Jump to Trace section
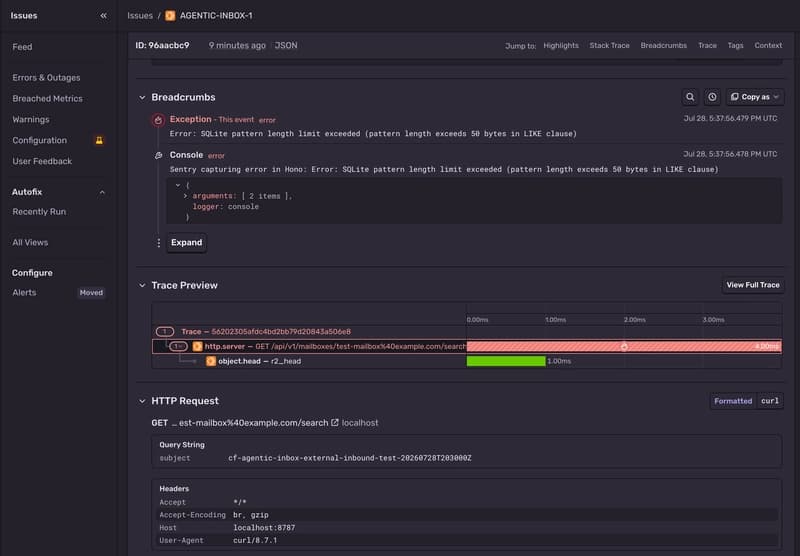The height and width of the screenshot is (556, 800). [707, 45]
